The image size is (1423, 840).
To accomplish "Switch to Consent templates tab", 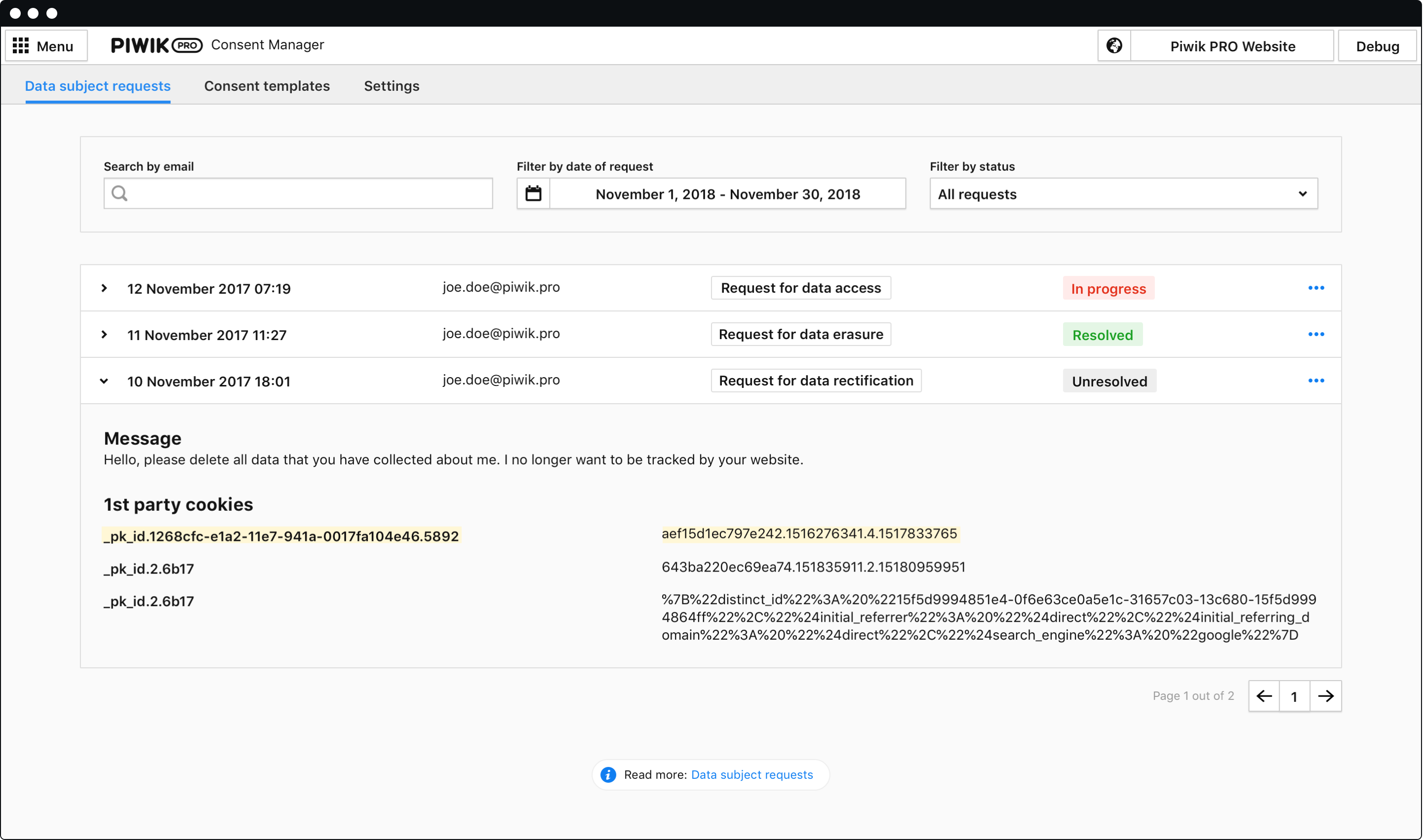I will click(x=267, y=86).
